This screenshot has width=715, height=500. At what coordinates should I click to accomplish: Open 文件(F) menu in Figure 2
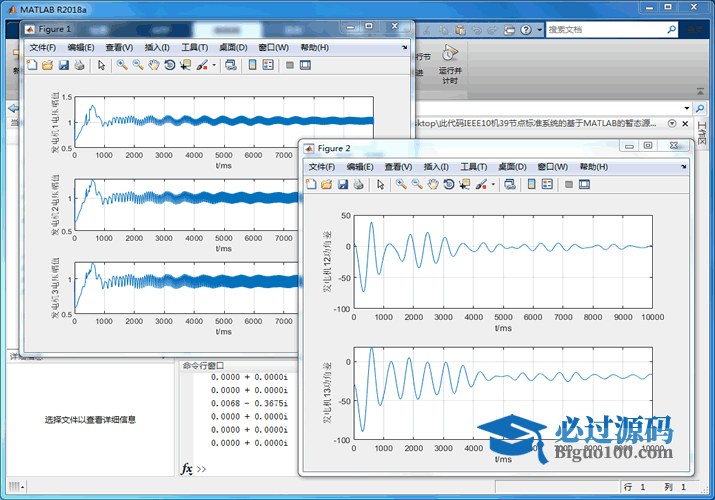click(x=321, y=167)
